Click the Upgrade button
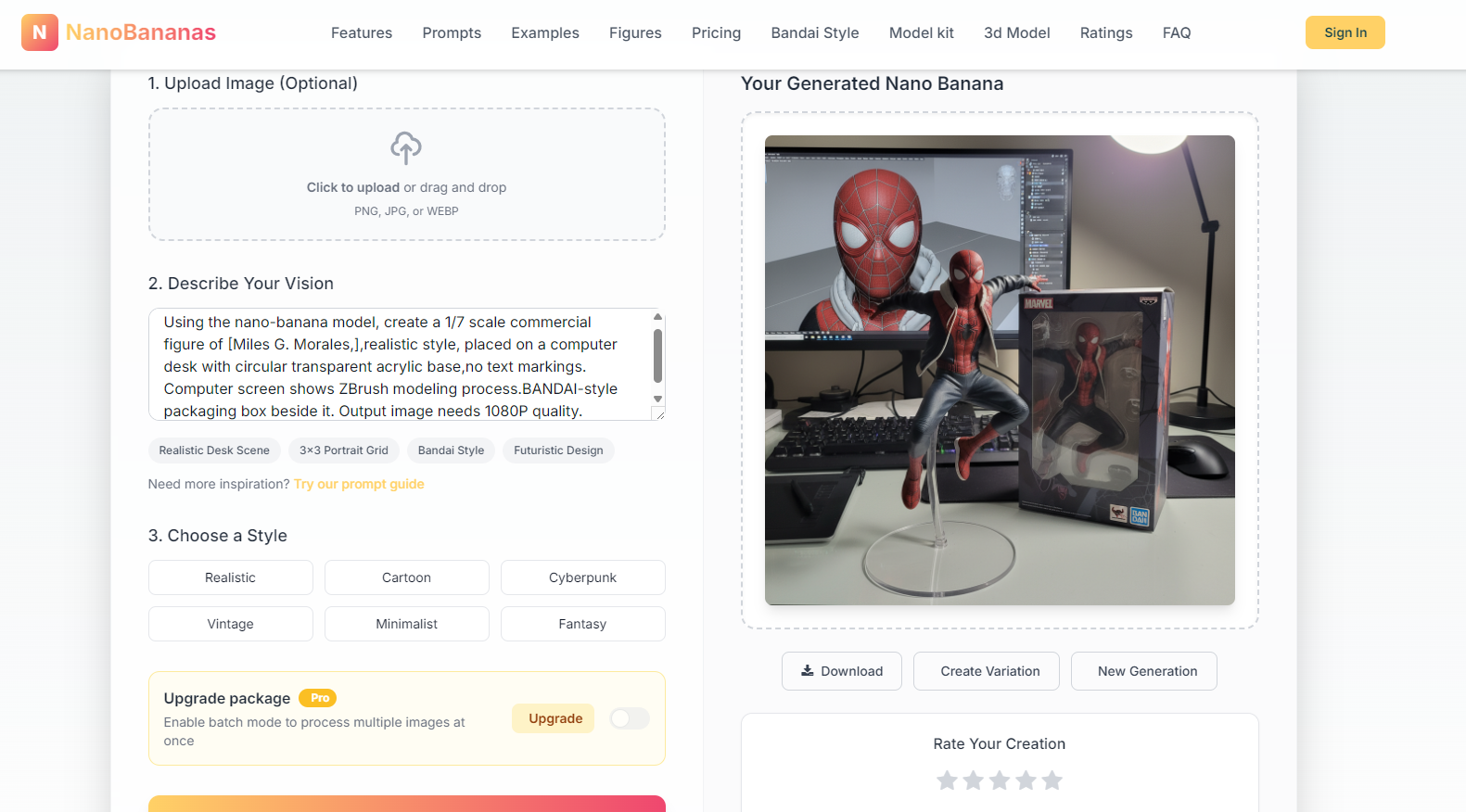The image size is (1466, 812). click(x=554, y=718)
